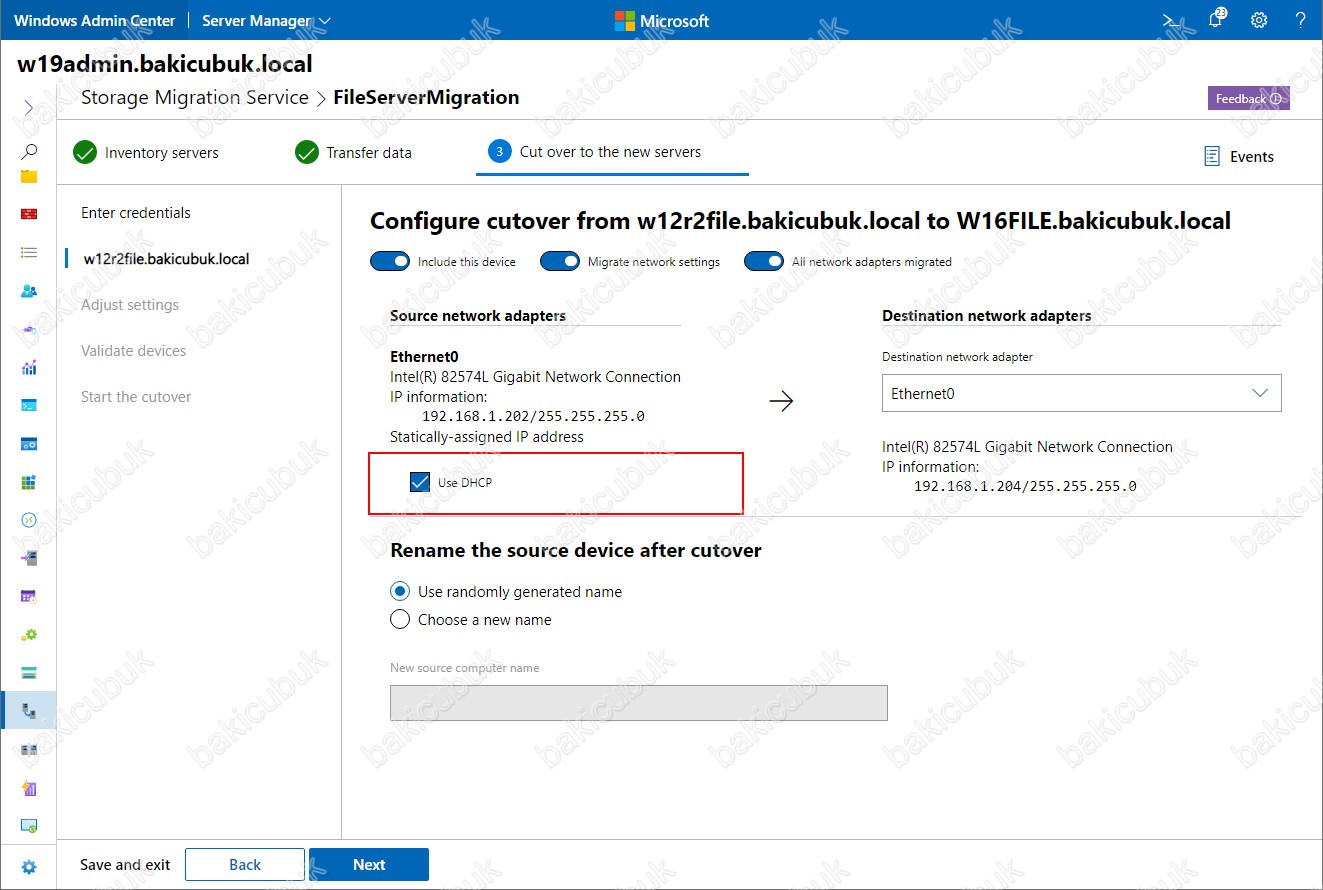The image size is (1323, 890).
Task: Open the search tools magnifier icon
Action: click(x=29, y=152)
